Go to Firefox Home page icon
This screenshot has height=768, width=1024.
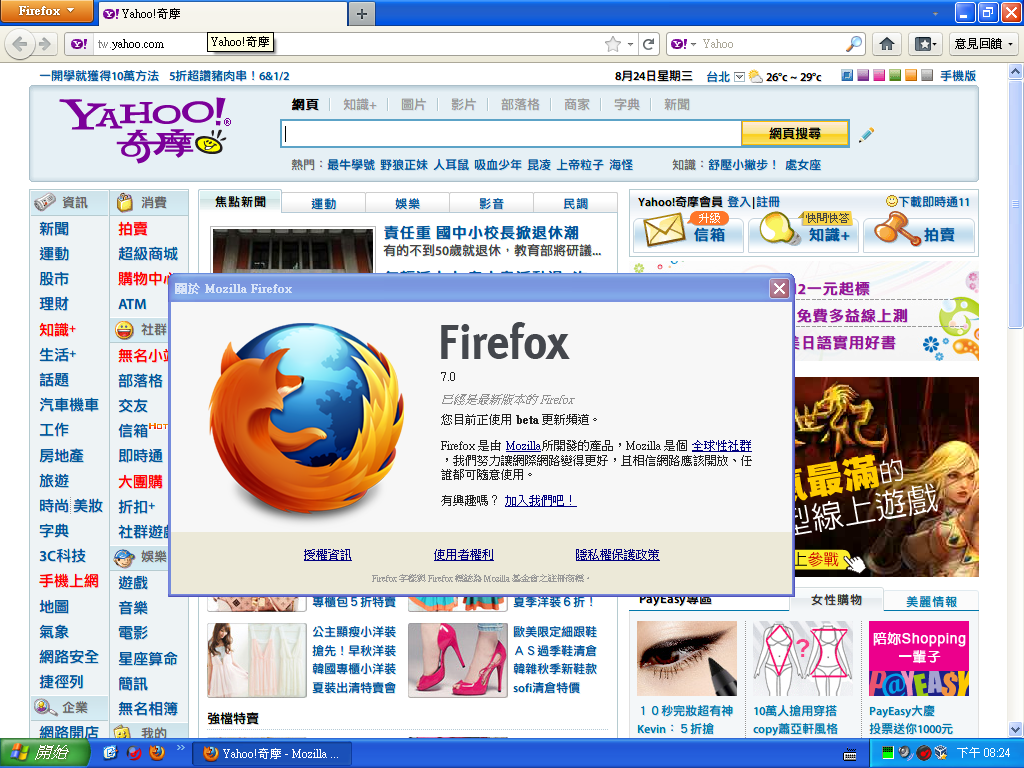coord(887,44)
